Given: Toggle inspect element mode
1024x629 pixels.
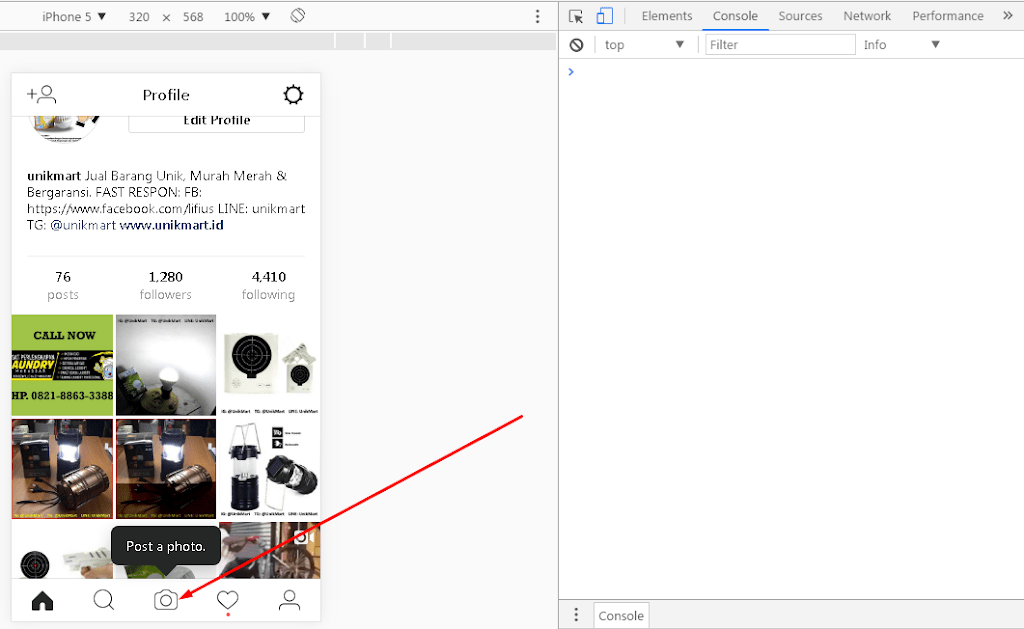Looking at the screenshot, I should coord(575,16).
